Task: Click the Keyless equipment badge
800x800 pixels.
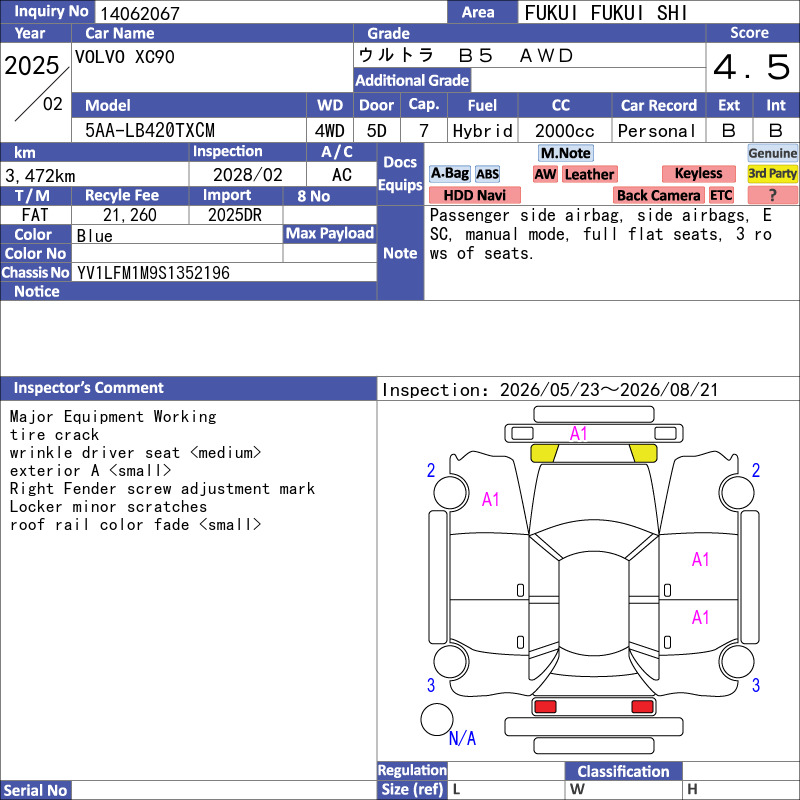Action: click(698, 174)
